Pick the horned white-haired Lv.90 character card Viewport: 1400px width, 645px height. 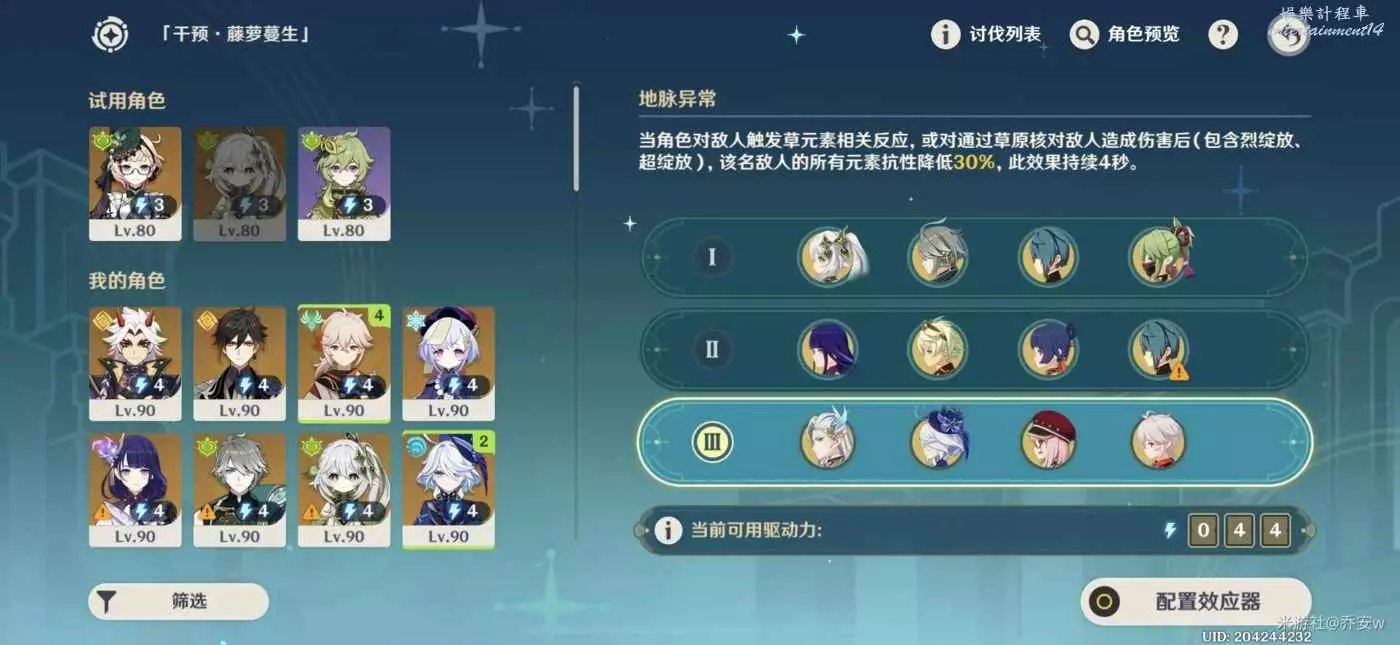pos(135,364)
